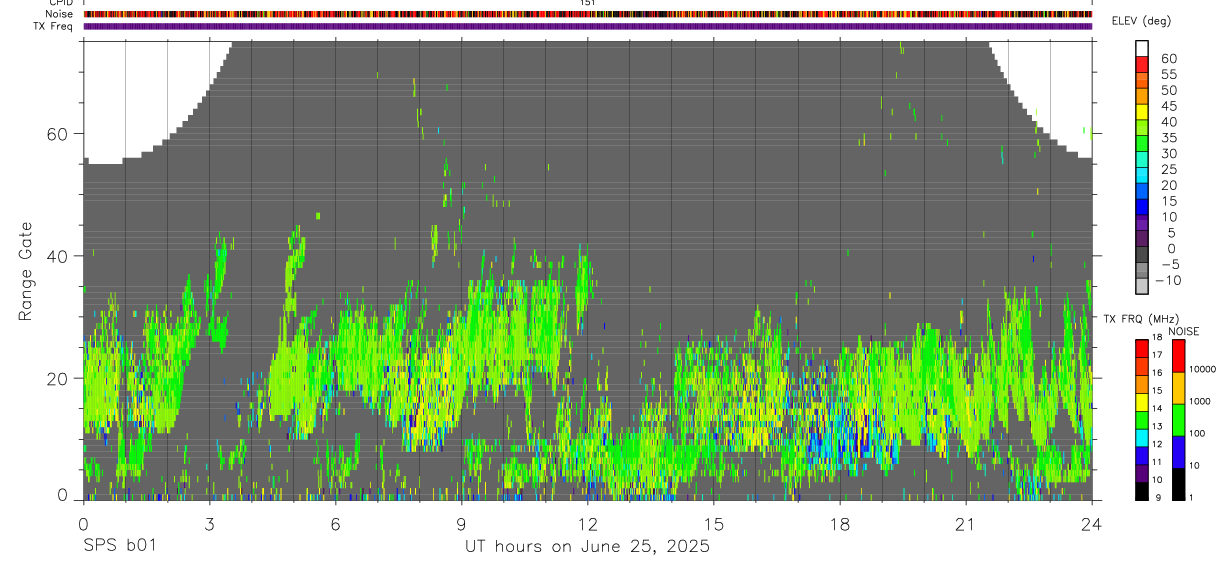Click ELEV legend value '-10'
The height and width of the screenshot is (567, 1228).
pyautogui.click(x=1166, y=281)
